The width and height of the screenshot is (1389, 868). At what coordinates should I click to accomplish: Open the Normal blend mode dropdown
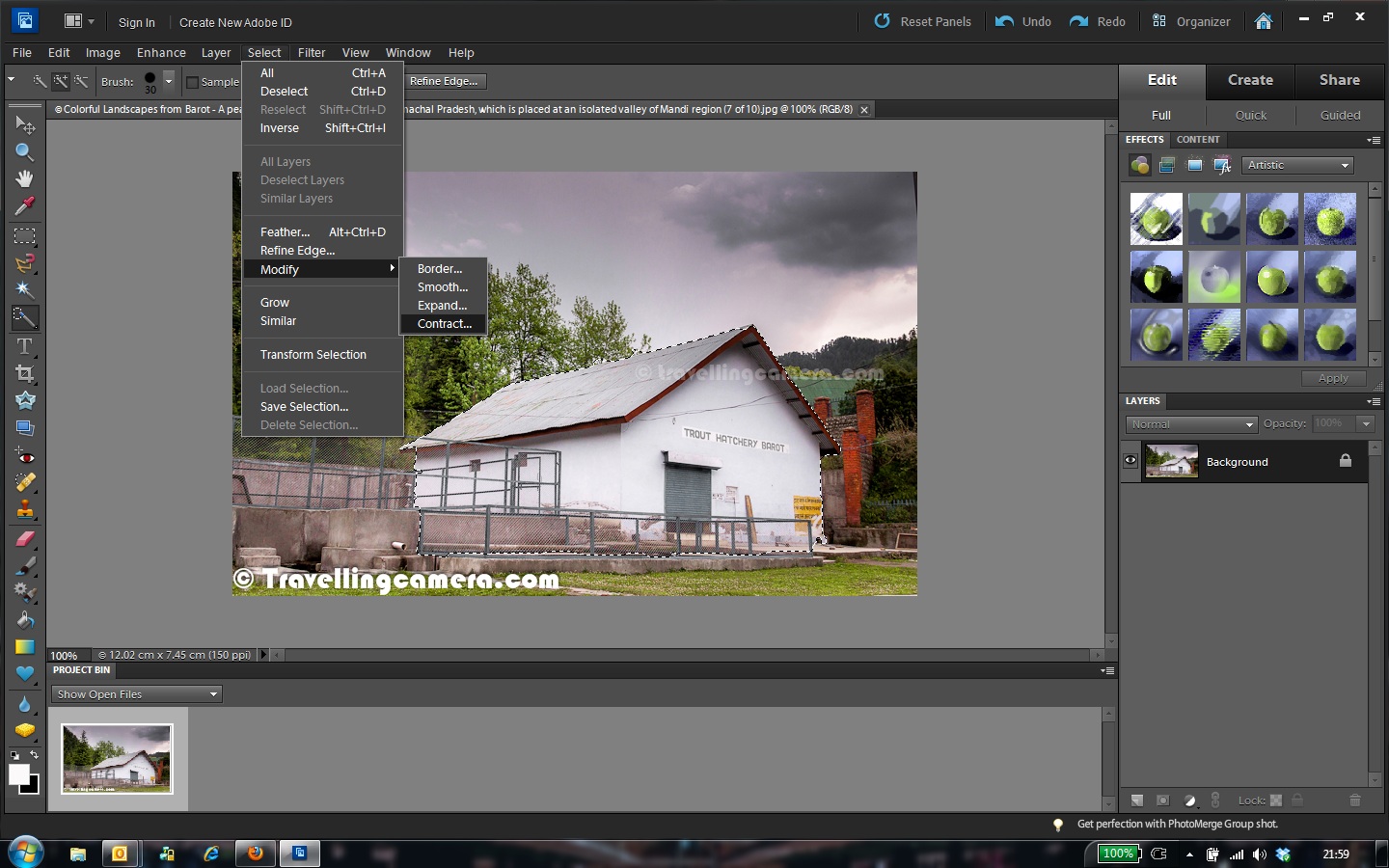(1191, 423)
